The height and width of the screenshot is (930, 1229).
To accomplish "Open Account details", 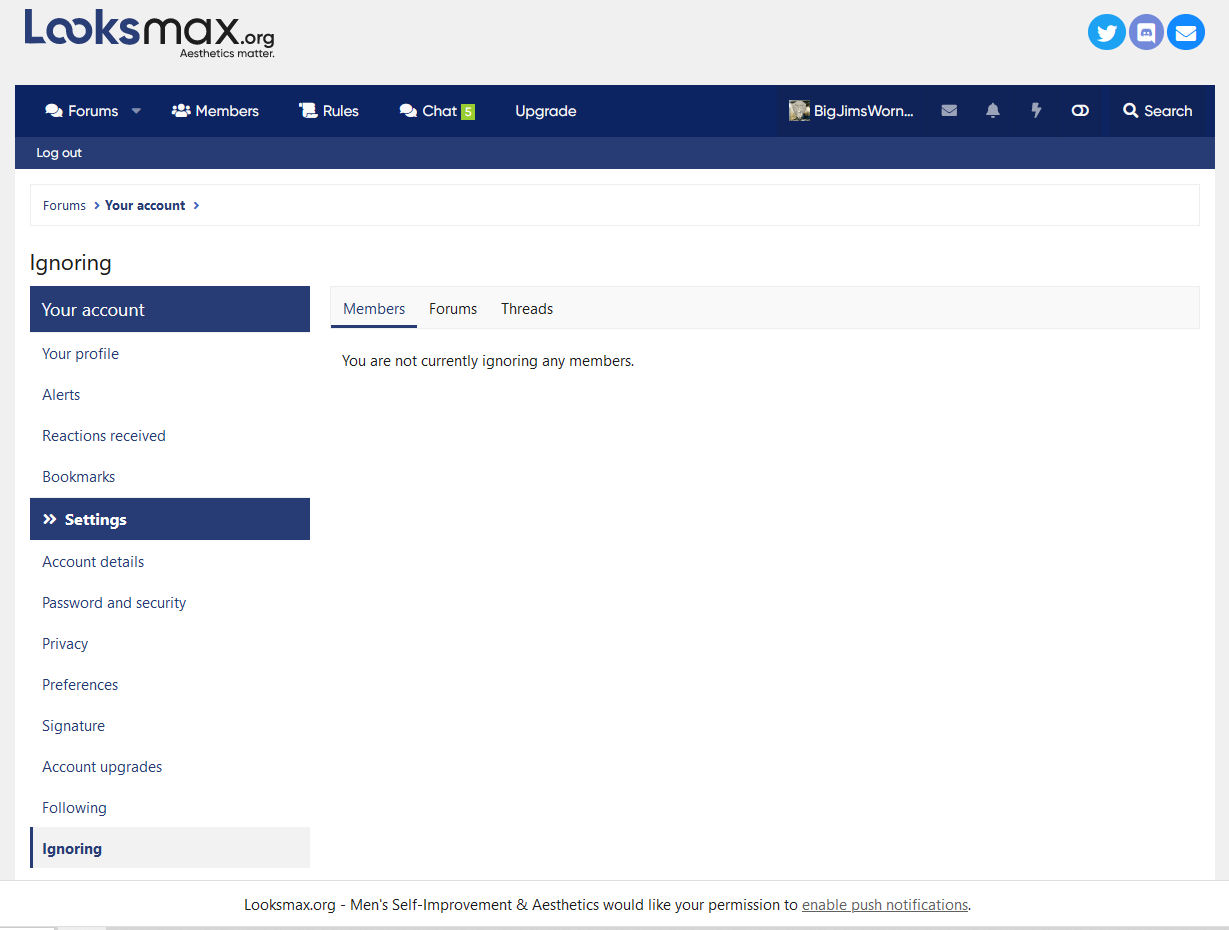I will point(170,562).
